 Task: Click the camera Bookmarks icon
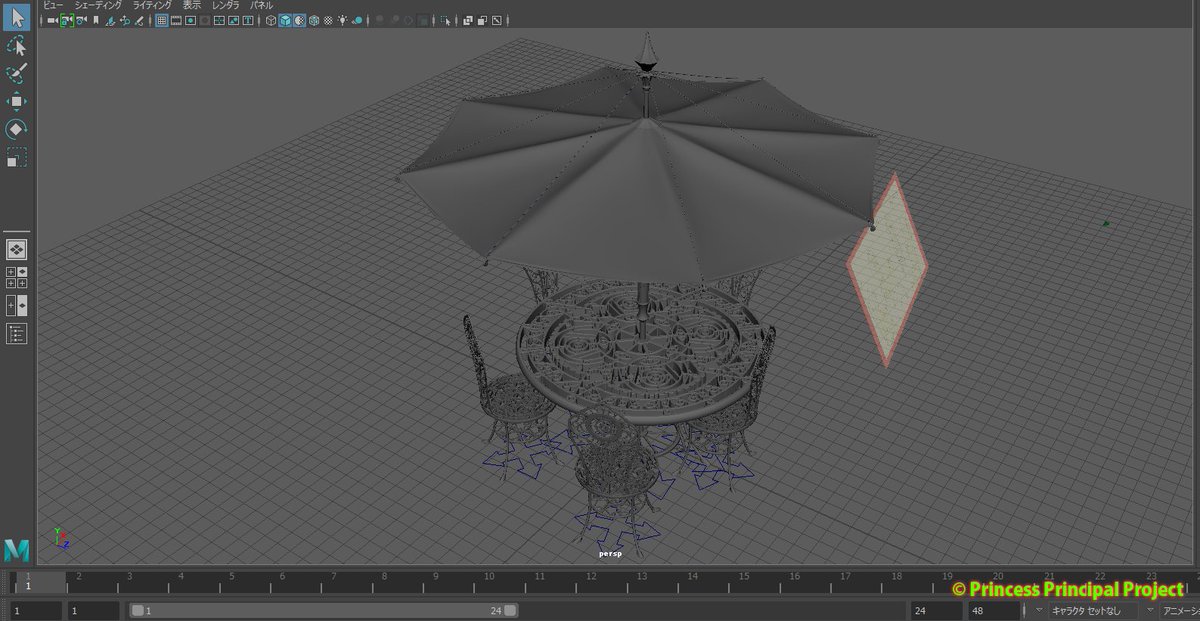click(x=96, y=20)
